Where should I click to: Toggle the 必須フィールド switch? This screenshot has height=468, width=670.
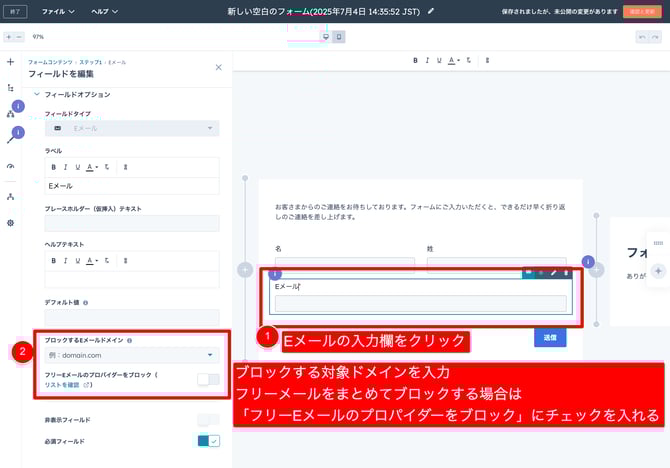pos(209,441)
